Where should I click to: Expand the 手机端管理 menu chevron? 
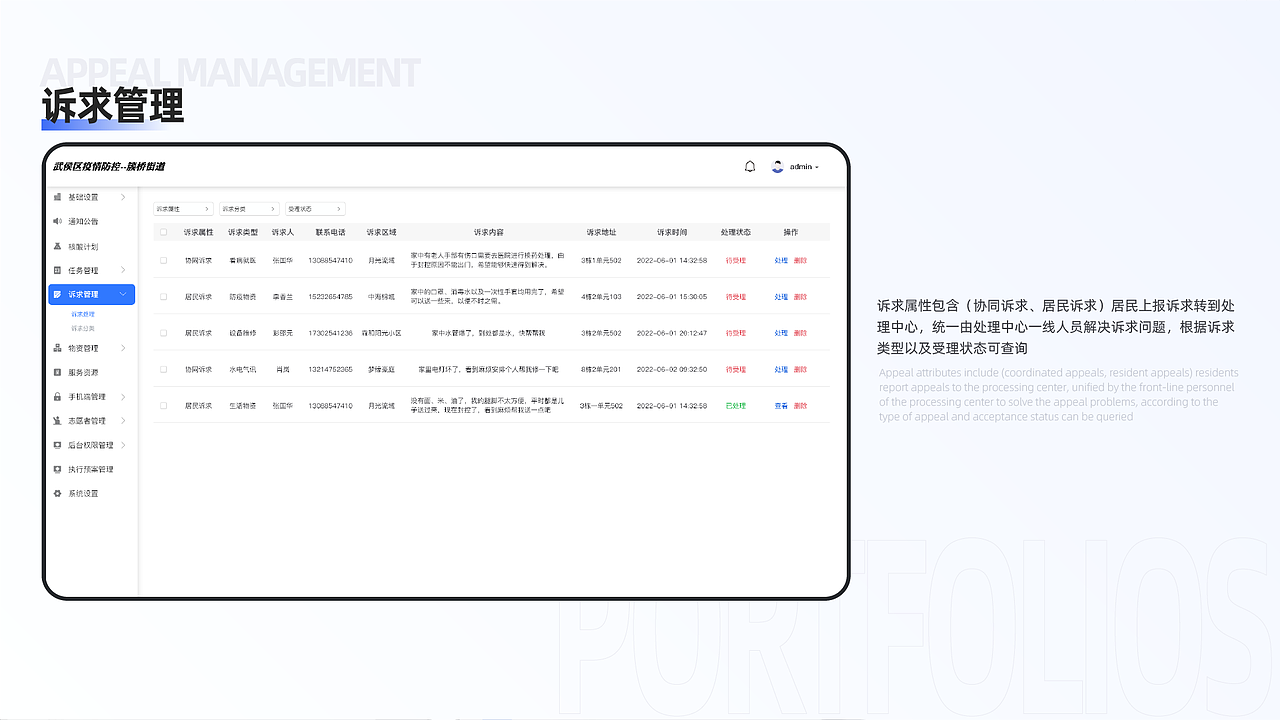123,397
